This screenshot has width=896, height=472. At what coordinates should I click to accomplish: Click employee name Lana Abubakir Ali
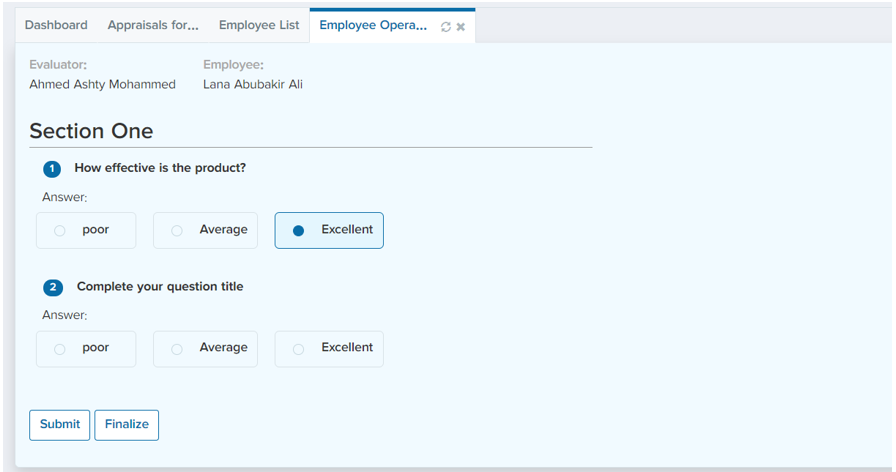tap(252, 84)
